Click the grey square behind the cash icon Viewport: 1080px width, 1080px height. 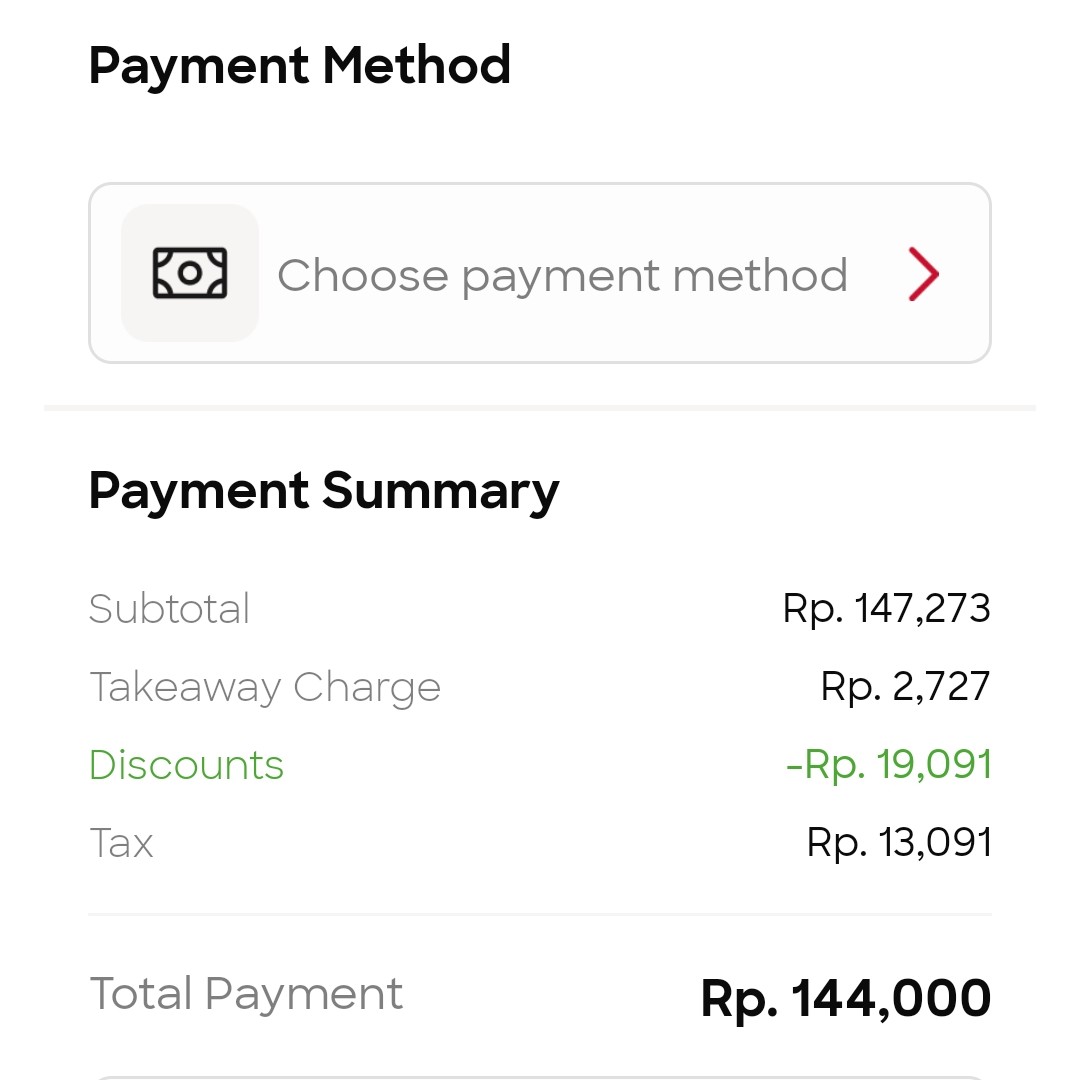click(190, 273)
